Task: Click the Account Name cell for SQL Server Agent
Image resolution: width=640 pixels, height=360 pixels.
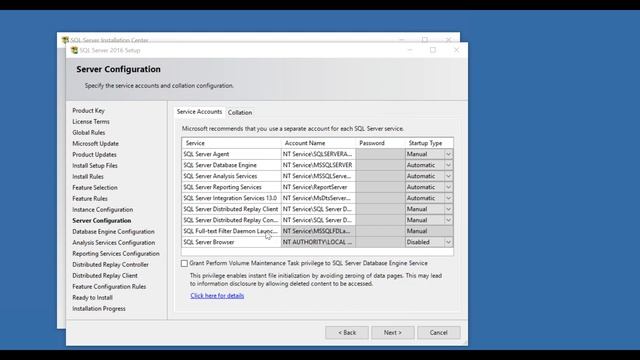Action: [x=318, y=154]
